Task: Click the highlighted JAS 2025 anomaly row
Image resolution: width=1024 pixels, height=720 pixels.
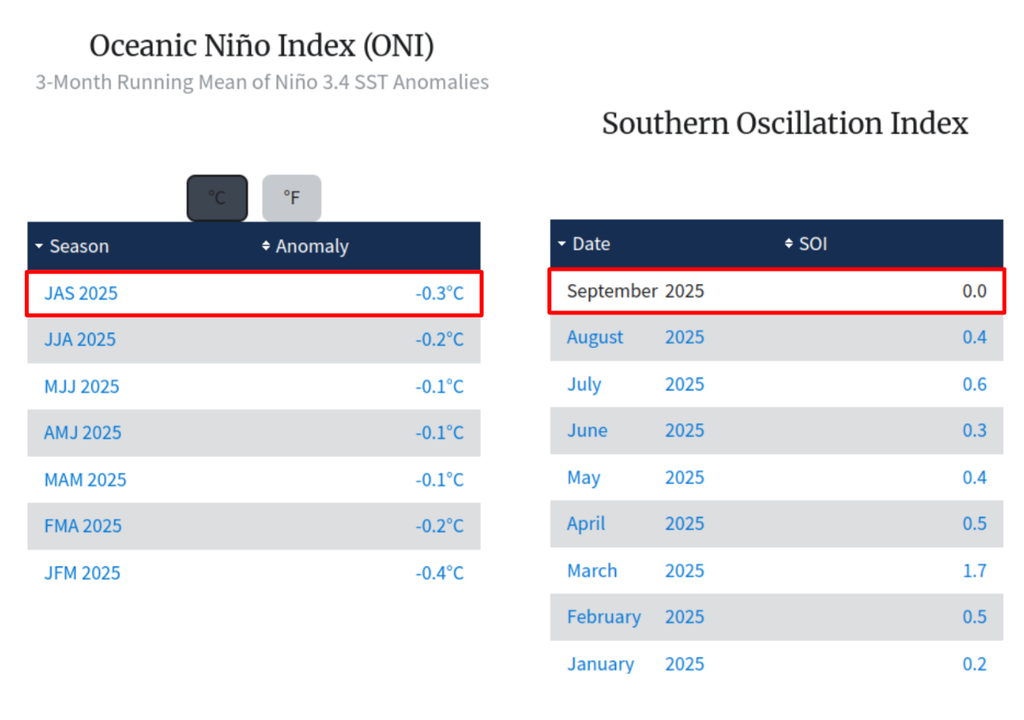Action: [x=253, y=293]
